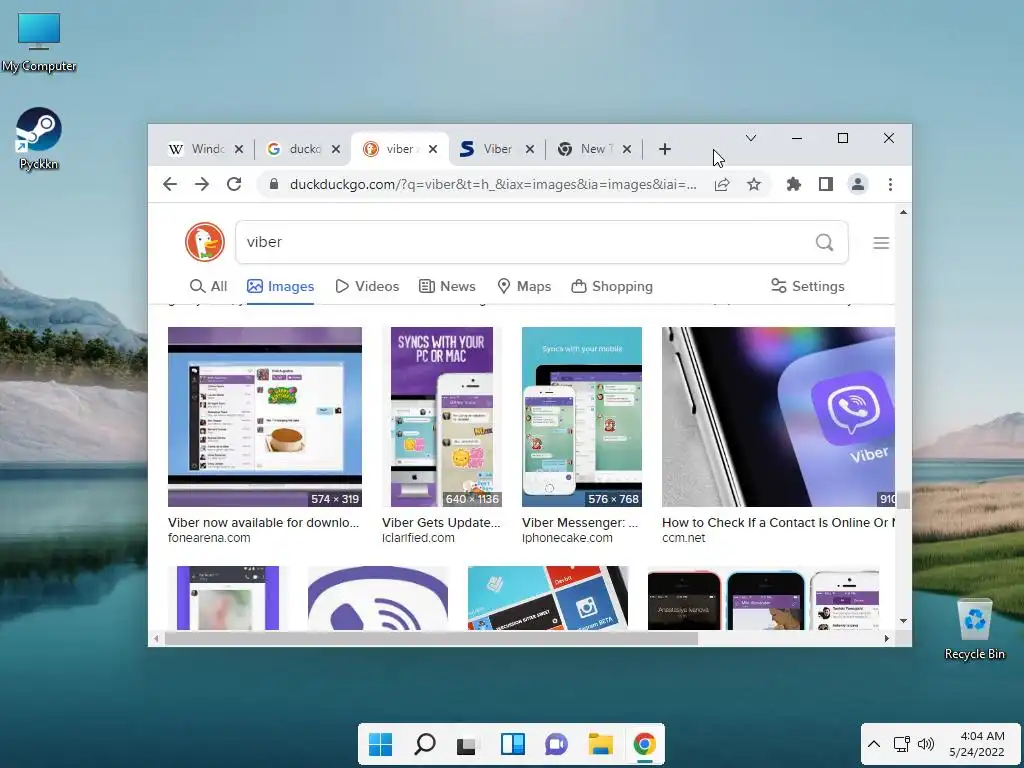
Task: Switch to Videos results tab
Action: pyautogui.click(x=367, y=286)
